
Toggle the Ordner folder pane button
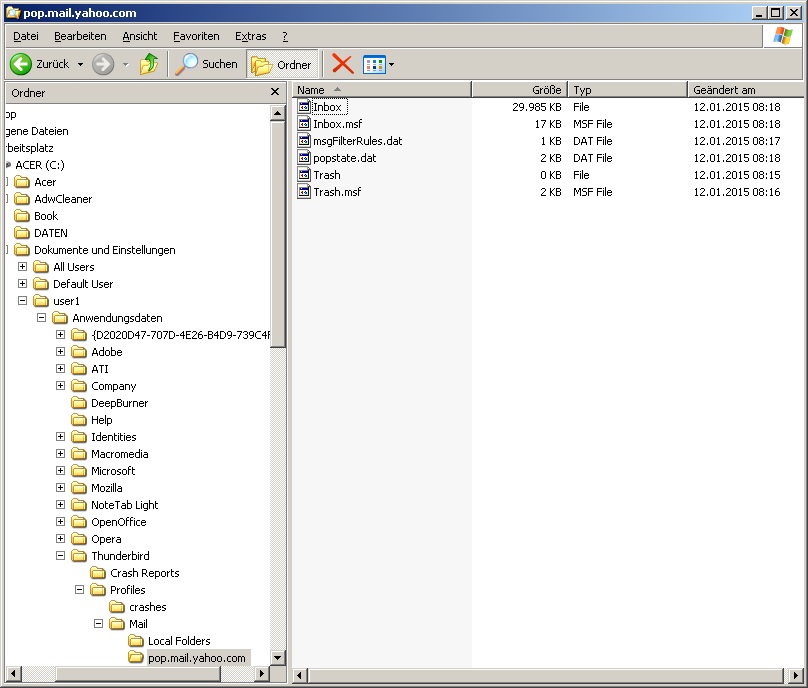(x=282, y=64)
